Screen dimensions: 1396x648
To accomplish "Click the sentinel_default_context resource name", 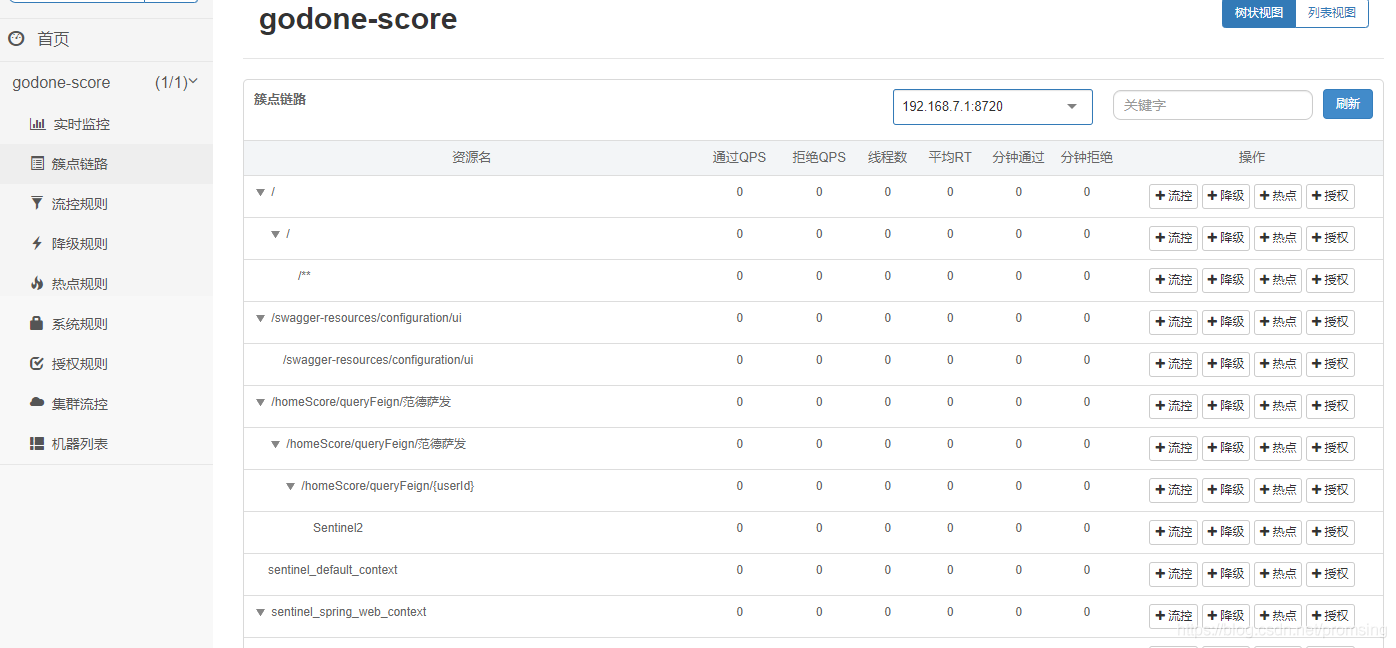I will 333,570.
